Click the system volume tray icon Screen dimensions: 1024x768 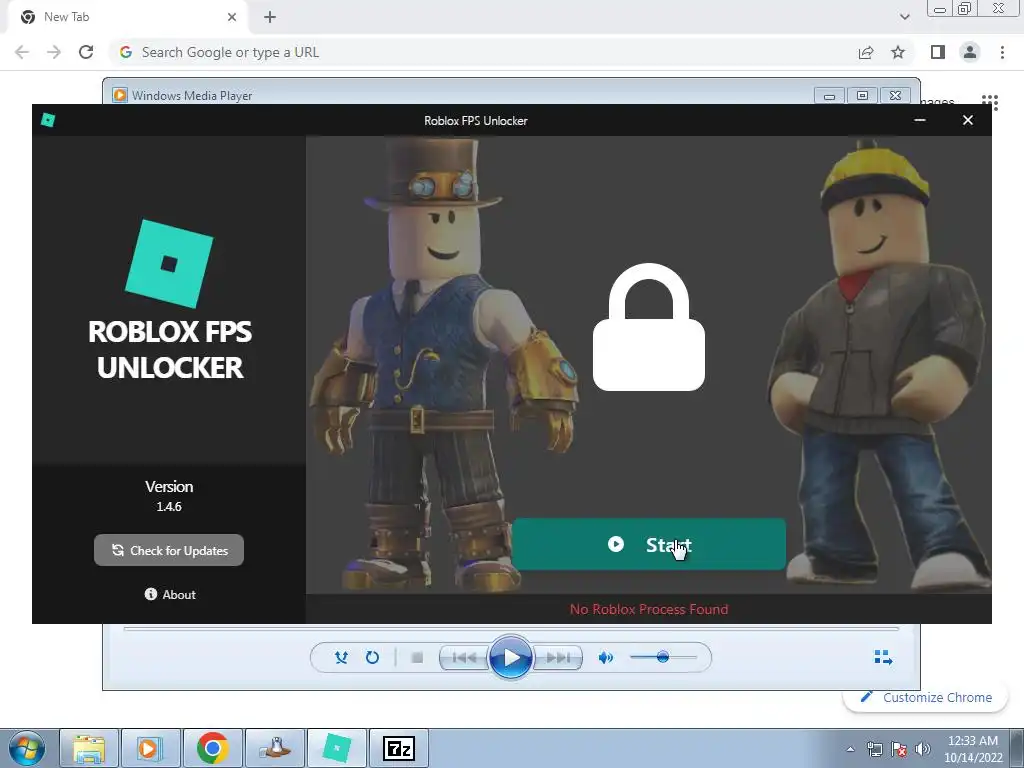[x=923, y=749]
